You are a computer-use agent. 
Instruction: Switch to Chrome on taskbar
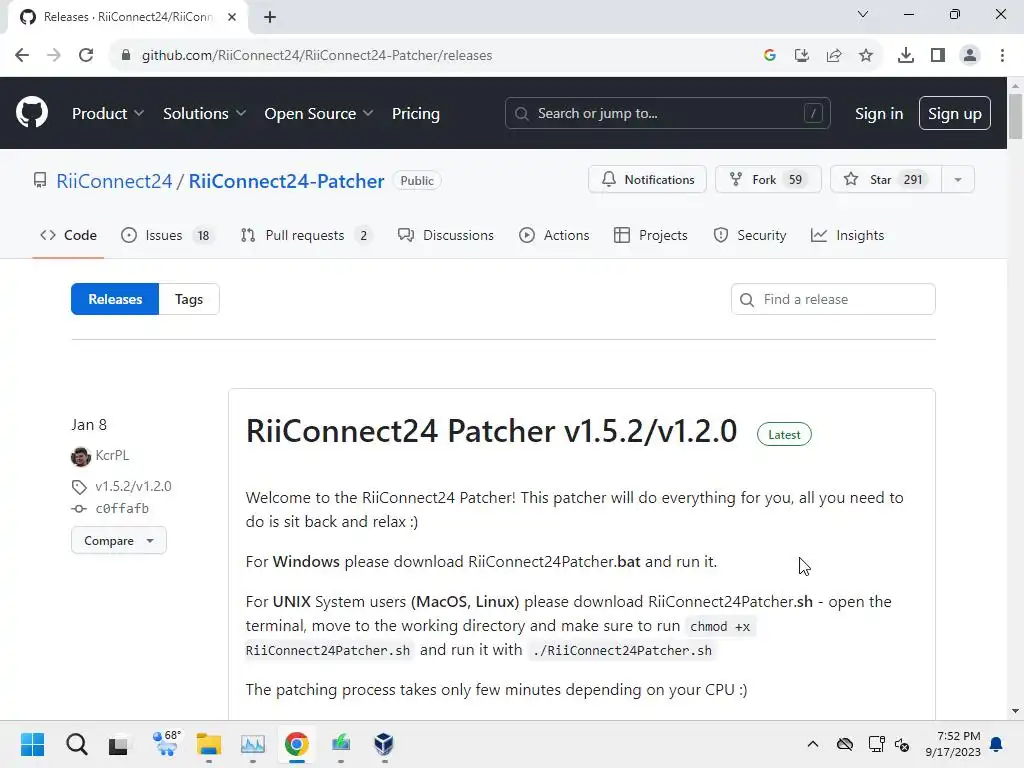pos(296,744)
